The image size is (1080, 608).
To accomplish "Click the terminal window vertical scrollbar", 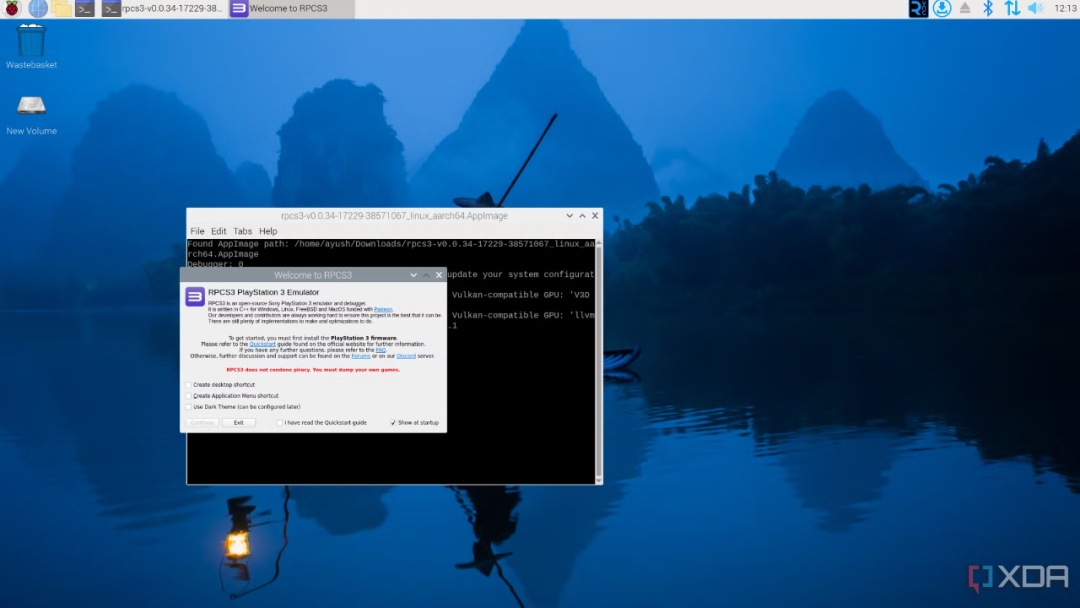I will pos(599,361).
